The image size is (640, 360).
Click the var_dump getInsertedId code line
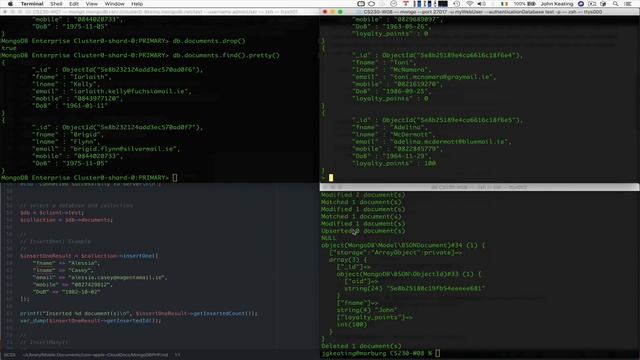coord(90,321)
